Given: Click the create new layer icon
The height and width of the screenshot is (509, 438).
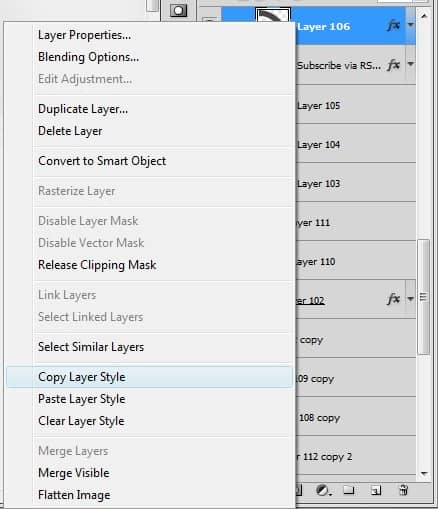Looking at the screenshot, I should tap(376, 490).
